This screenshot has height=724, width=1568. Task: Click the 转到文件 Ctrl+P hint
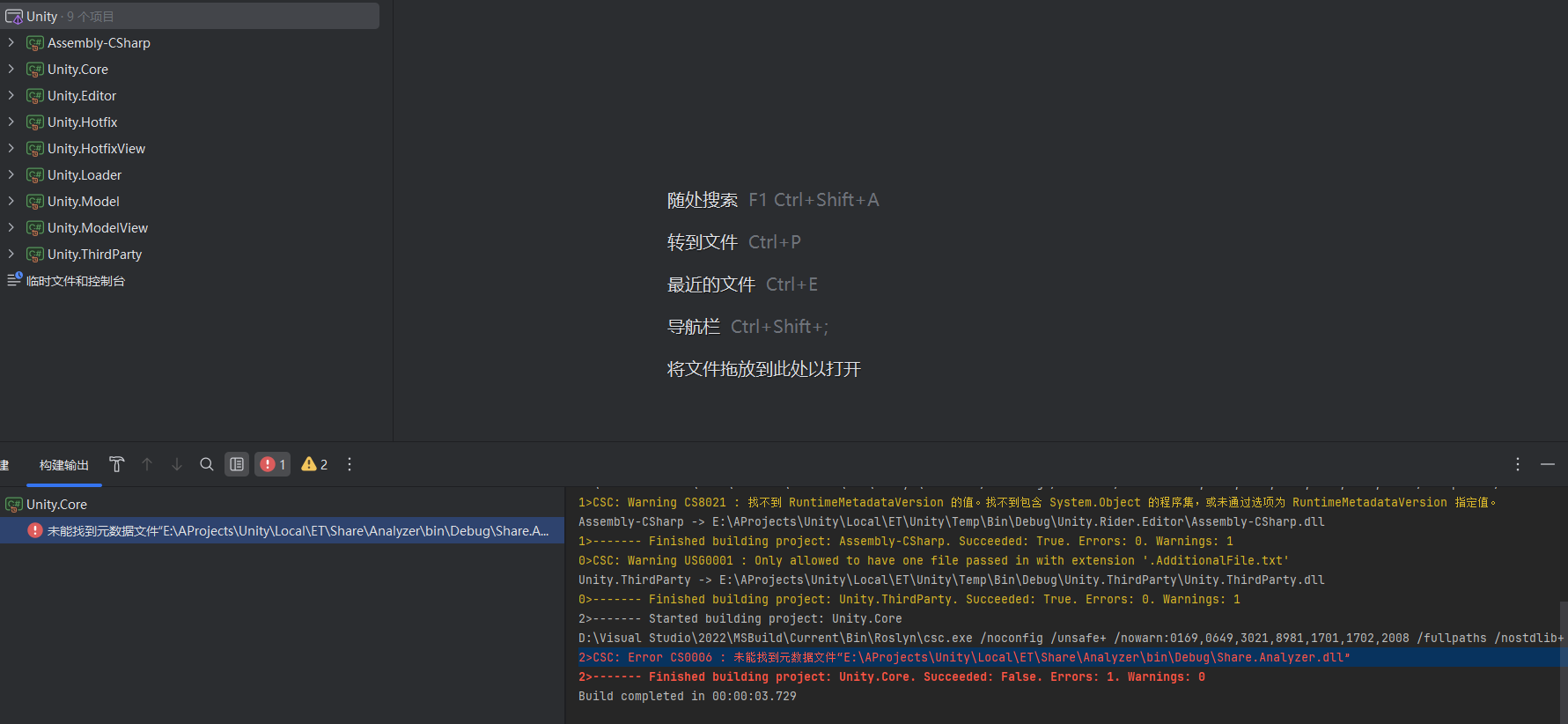point(734,242)
